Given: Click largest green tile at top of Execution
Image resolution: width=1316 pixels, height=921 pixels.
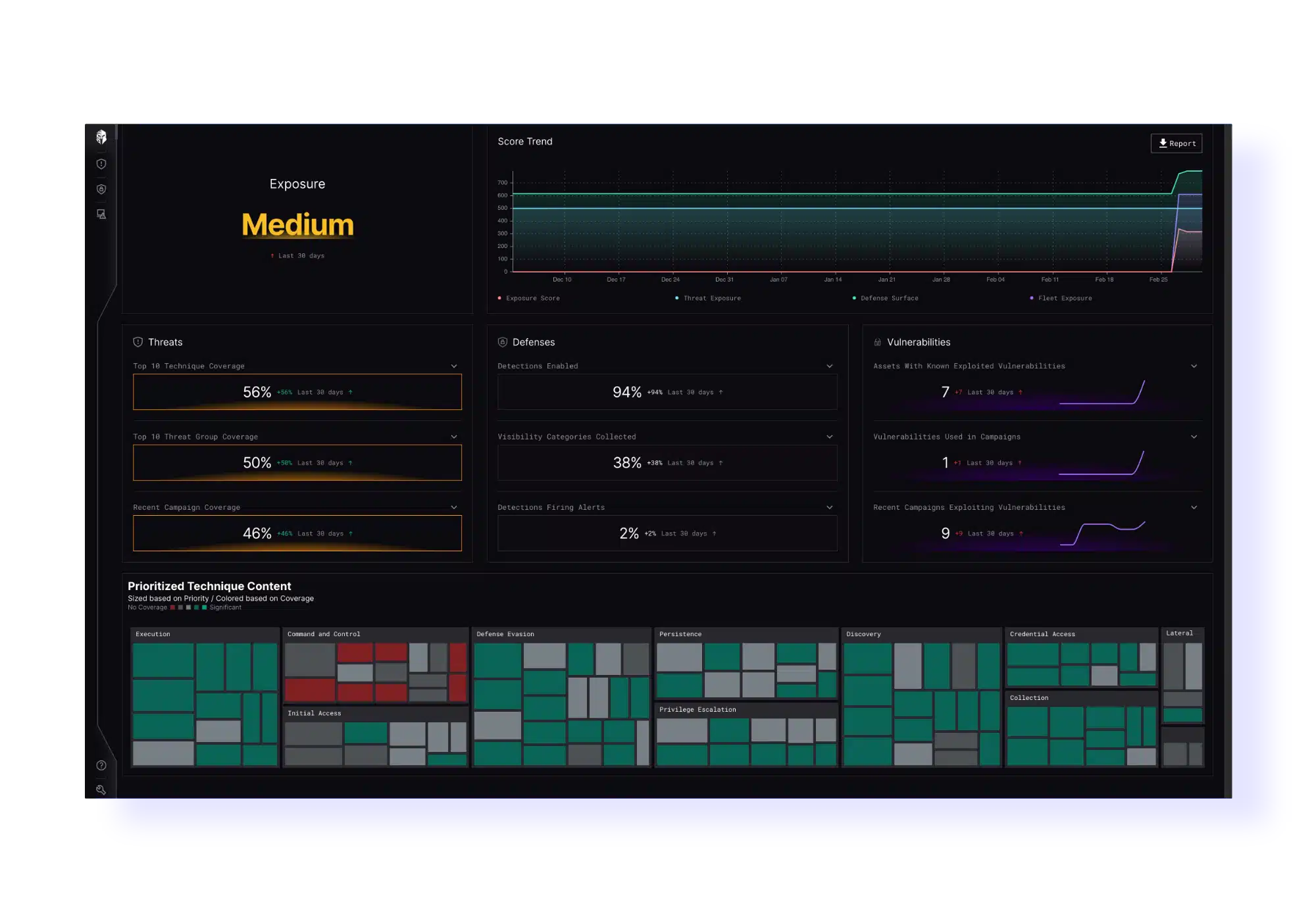Looking at the screenshot, I should pos(163,660).
